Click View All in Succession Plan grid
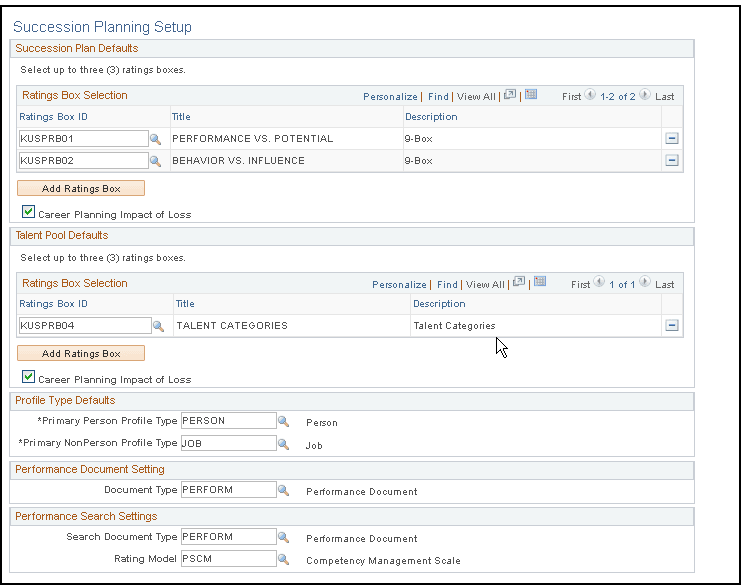Image resolution: width=745 pixels, height=587 pixels. pyautogui.click(x=476, y=96)
